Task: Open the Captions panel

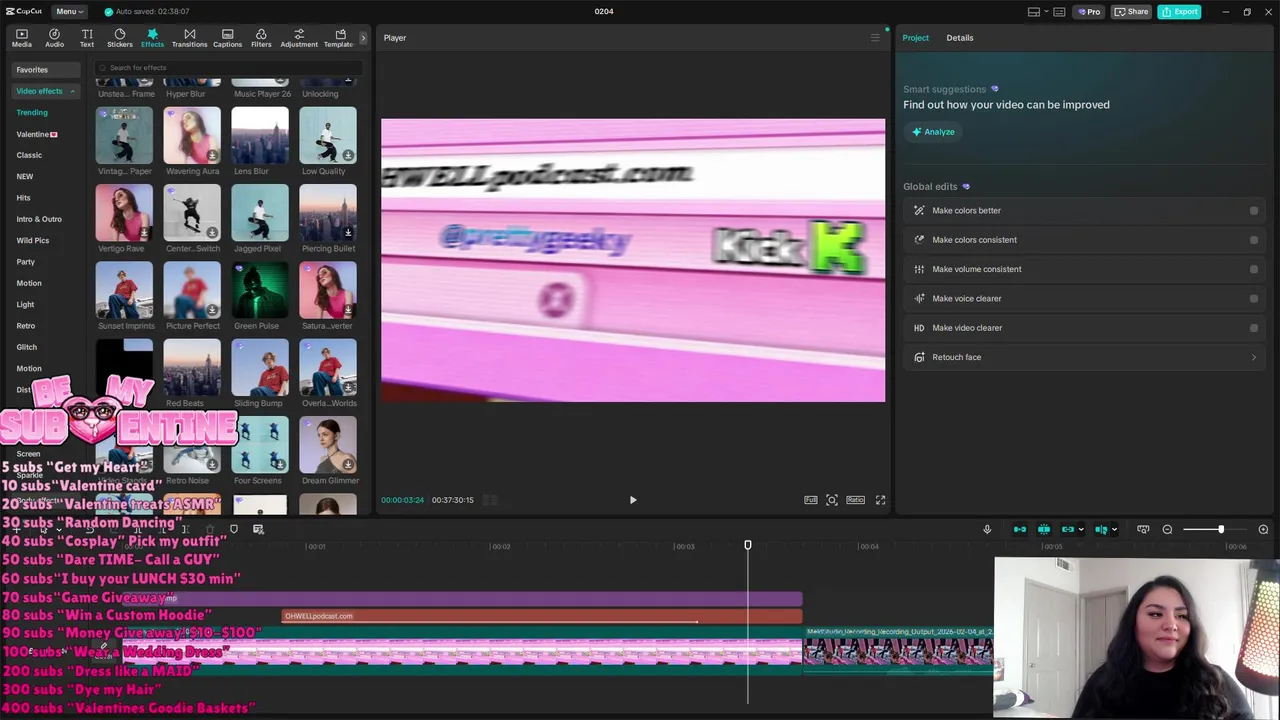Action: tap(227, 38)
